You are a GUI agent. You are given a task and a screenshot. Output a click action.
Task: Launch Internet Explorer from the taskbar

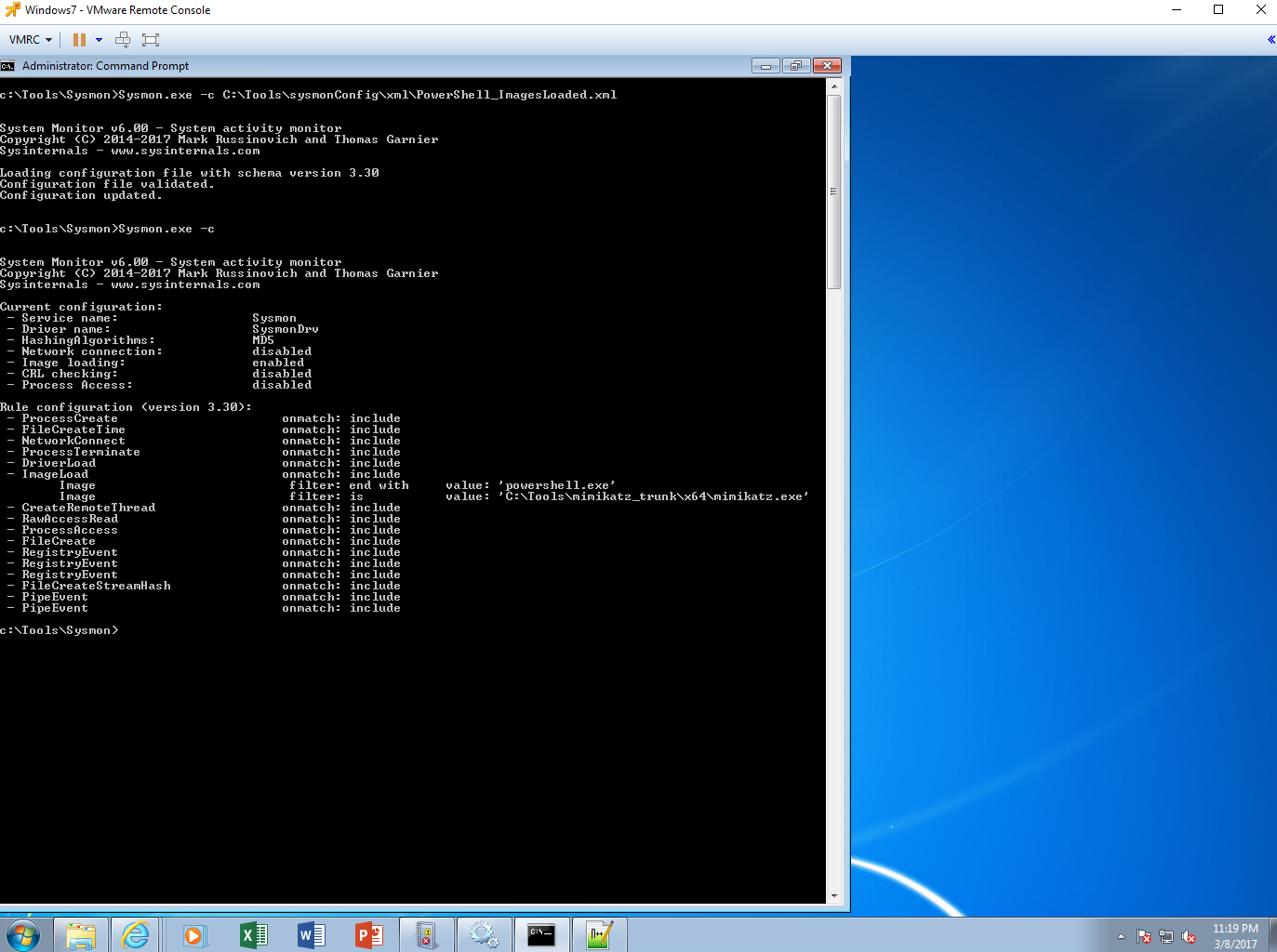[136, 935]
